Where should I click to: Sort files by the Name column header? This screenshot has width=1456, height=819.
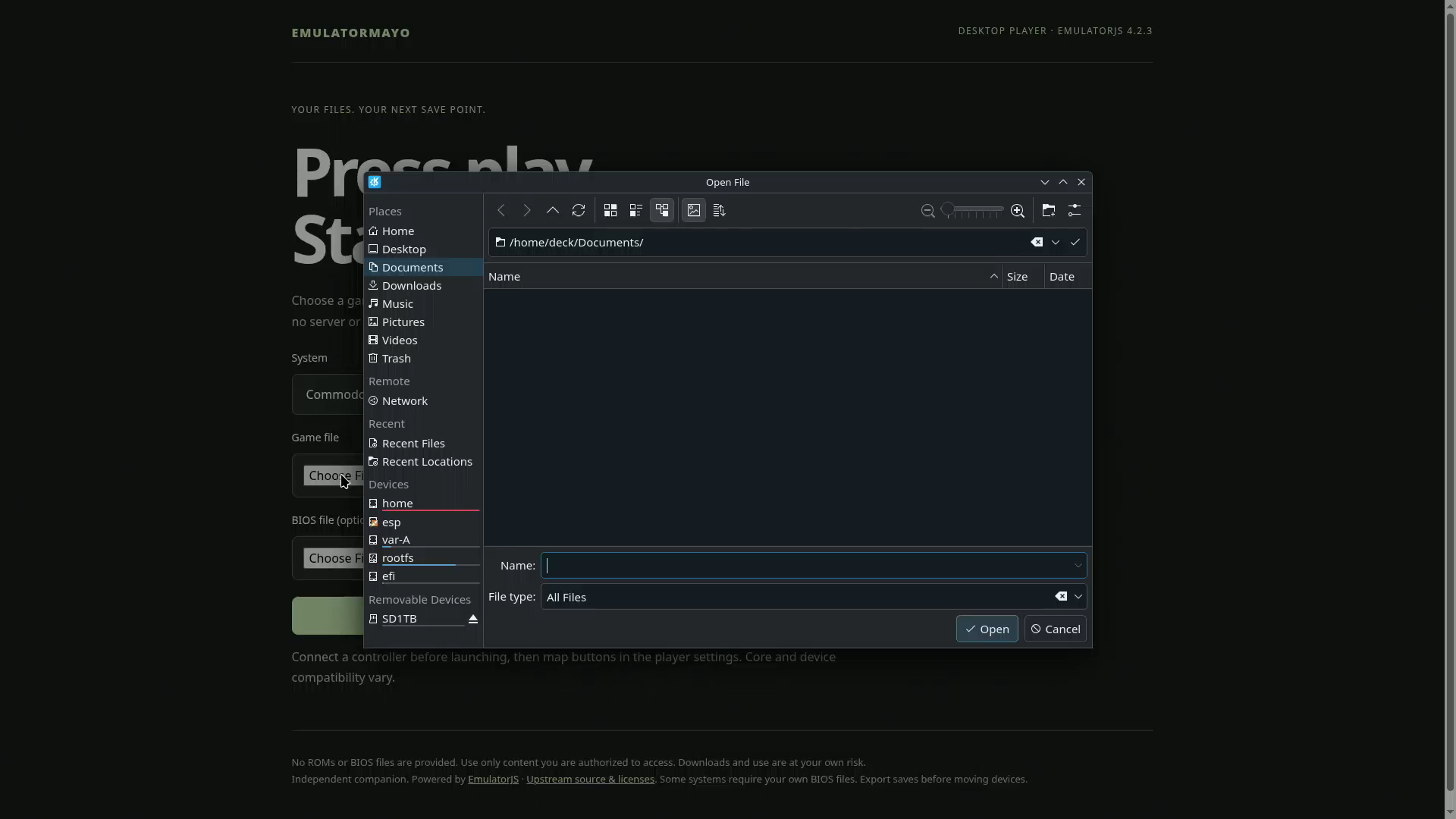pyautogui.click(x=743, y=277)
